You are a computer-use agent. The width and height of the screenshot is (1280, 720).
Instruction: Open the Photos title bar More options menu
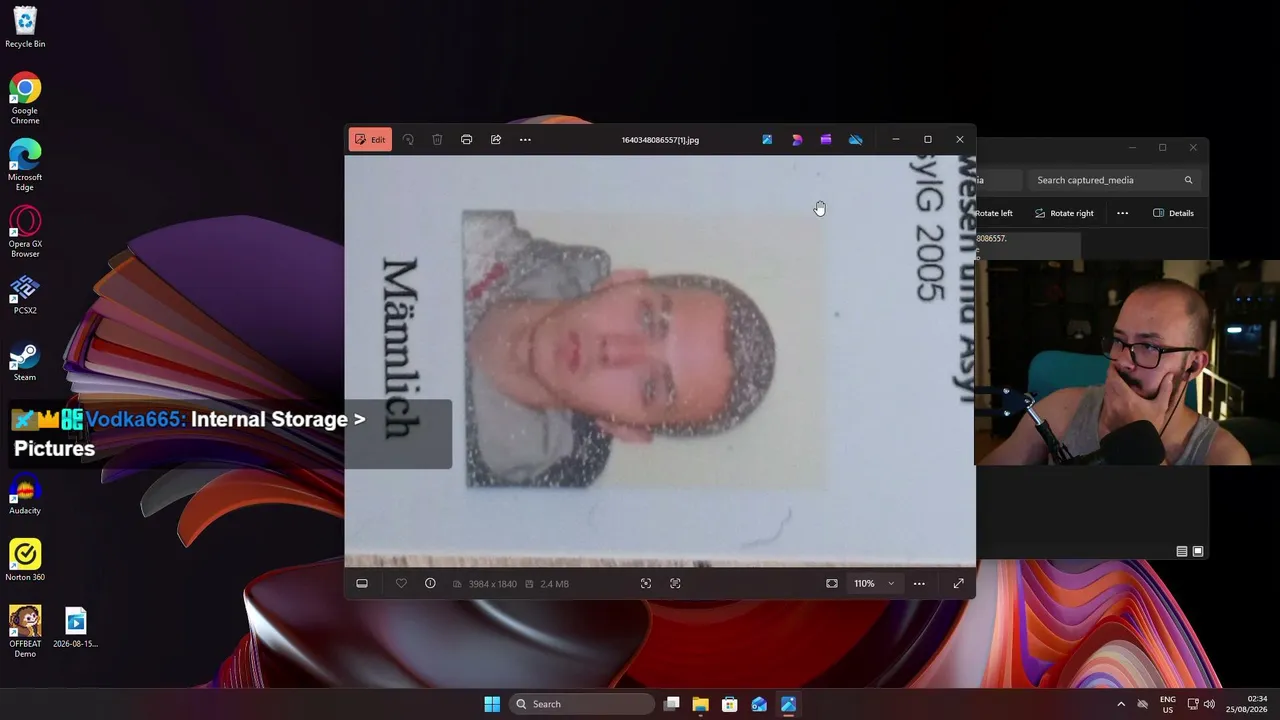pyautogui.click(x=525, y=140)
